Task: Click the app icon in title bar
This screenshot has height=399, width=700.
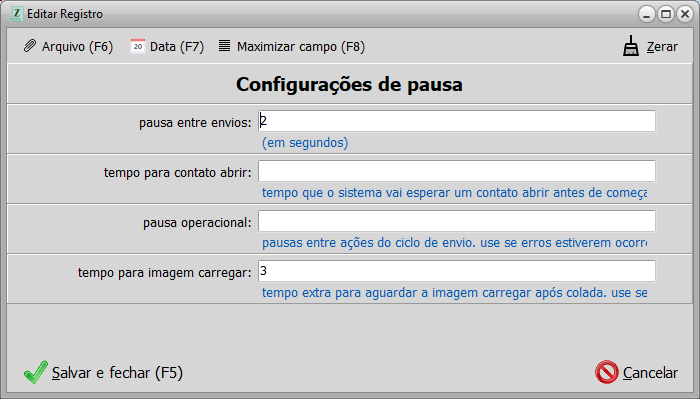Action: [x=16, y=14]
